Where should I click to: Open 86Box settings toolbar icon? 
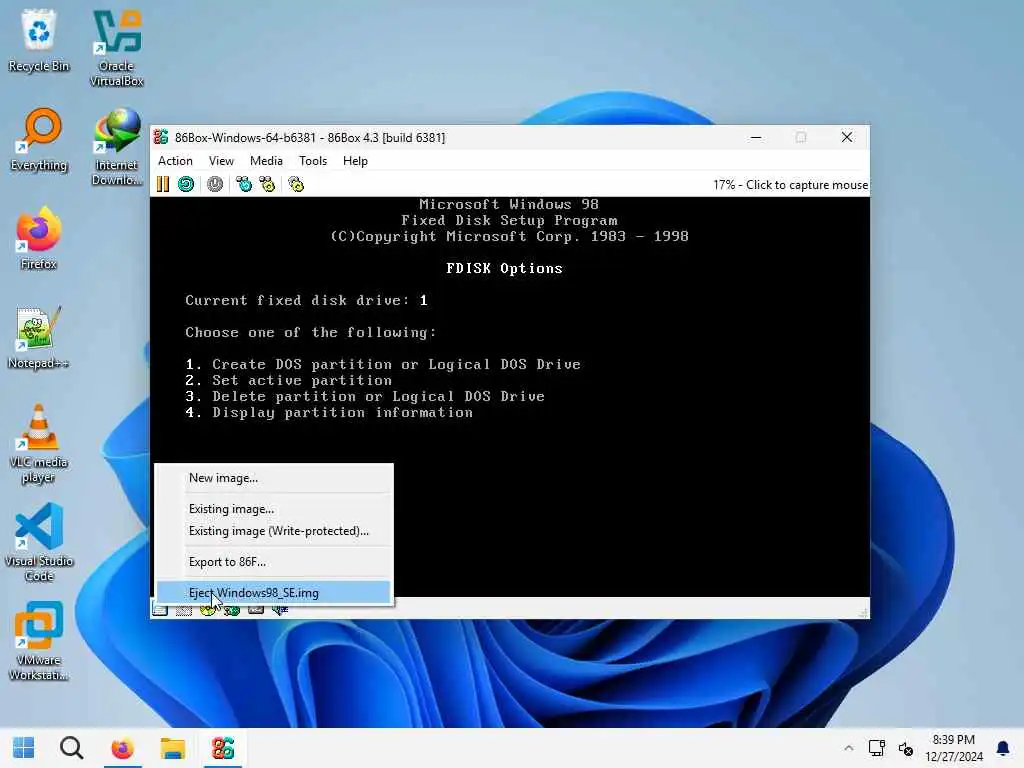tap(296, 185)
